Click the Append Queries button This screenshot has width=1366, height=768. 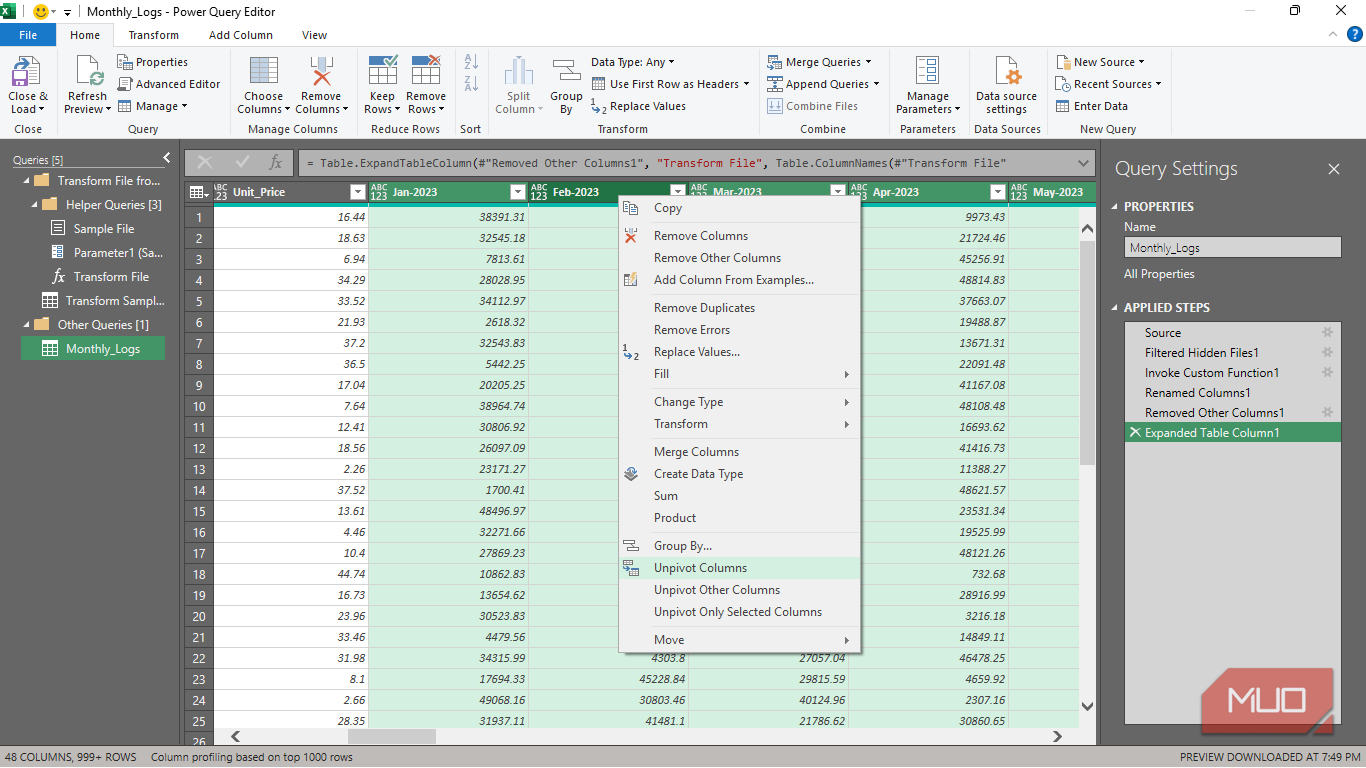coord(823,84)
